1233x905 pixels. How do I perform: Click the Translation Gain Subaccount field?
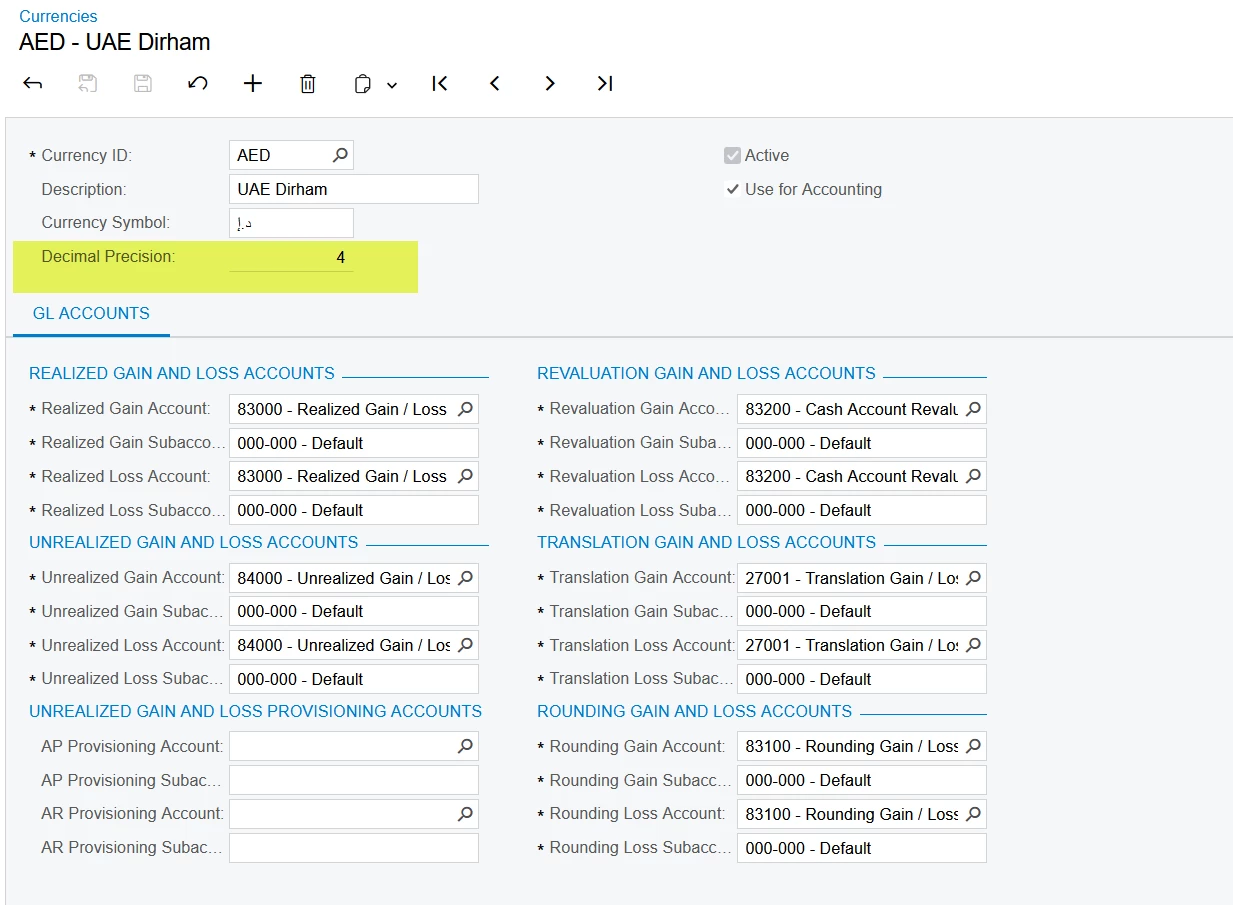(x=862, y=611)
